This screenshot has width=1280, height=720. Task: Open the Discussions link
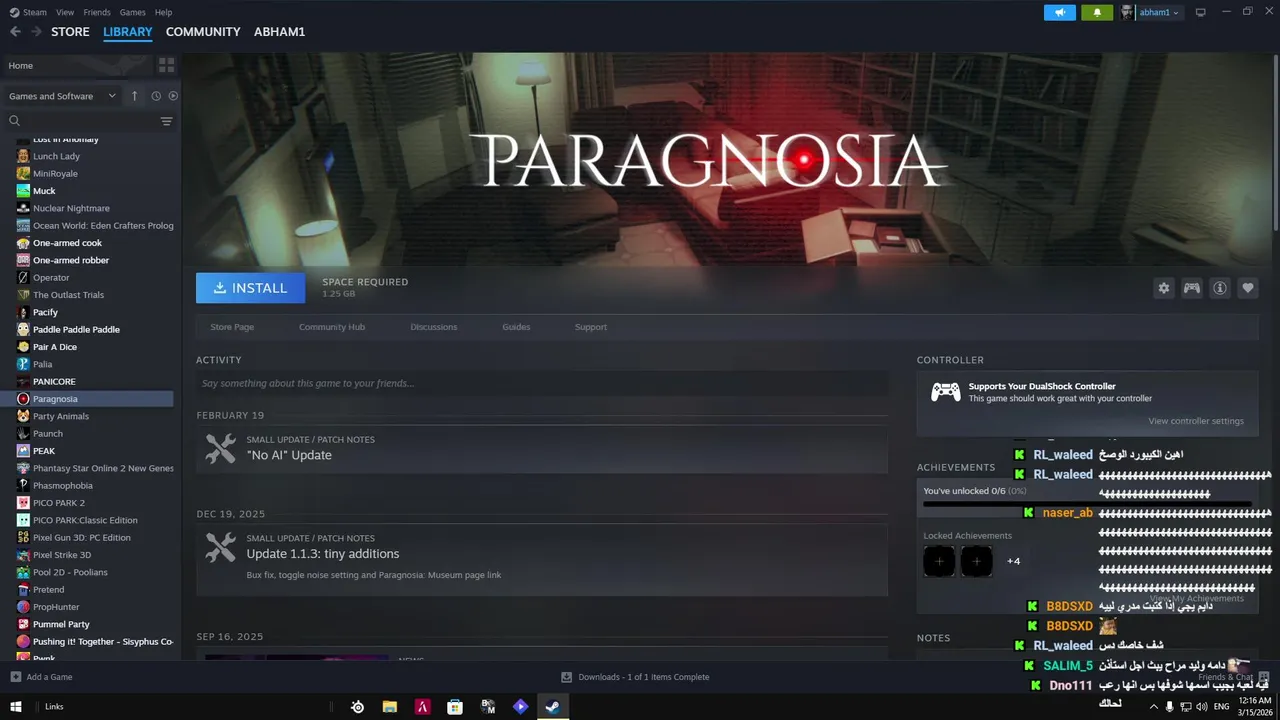tap(434, 327)
